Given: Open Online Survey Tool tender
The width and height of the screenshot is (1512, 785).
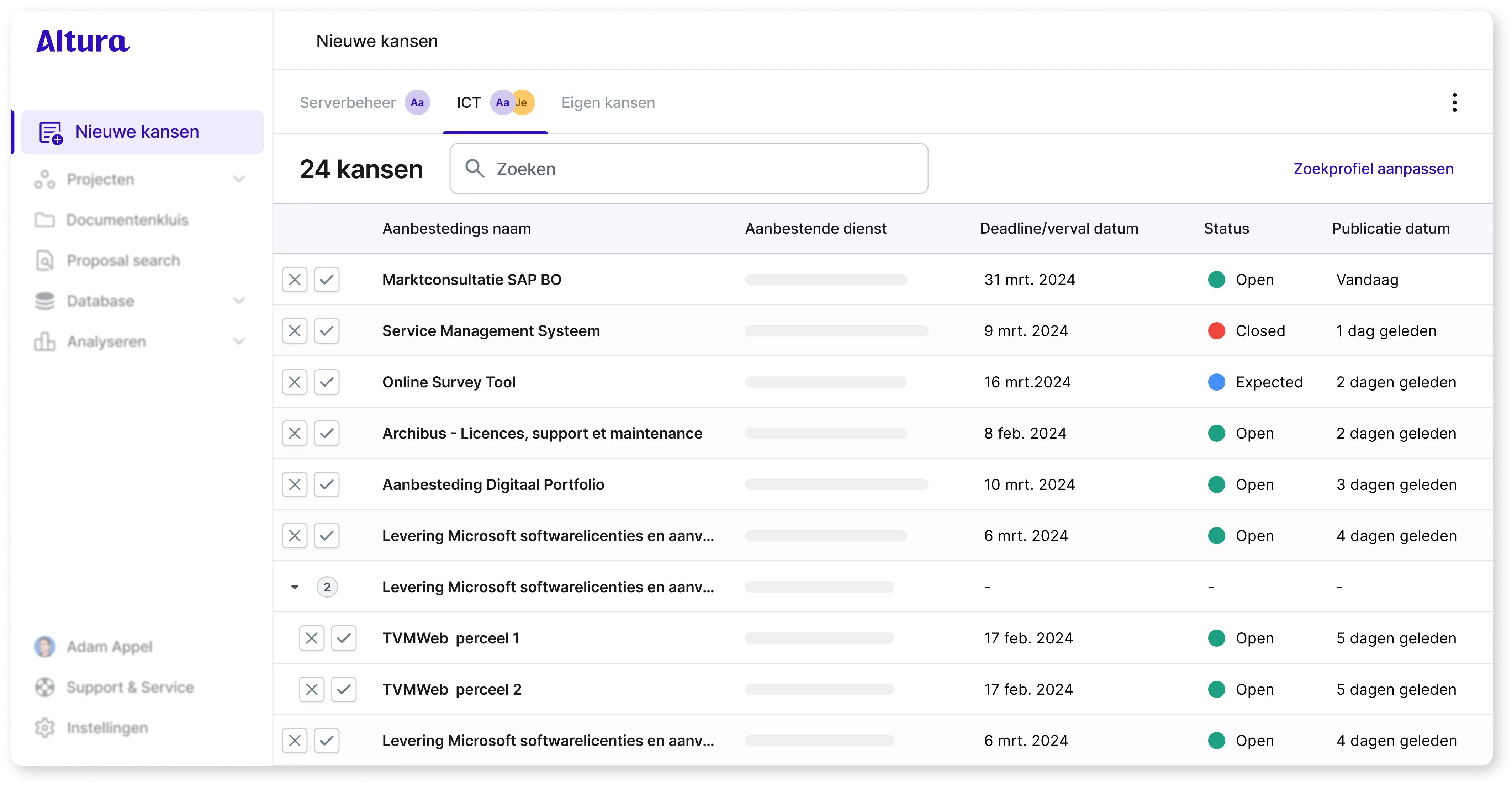Looking at the screenshot, I should [x=448, y=382].
